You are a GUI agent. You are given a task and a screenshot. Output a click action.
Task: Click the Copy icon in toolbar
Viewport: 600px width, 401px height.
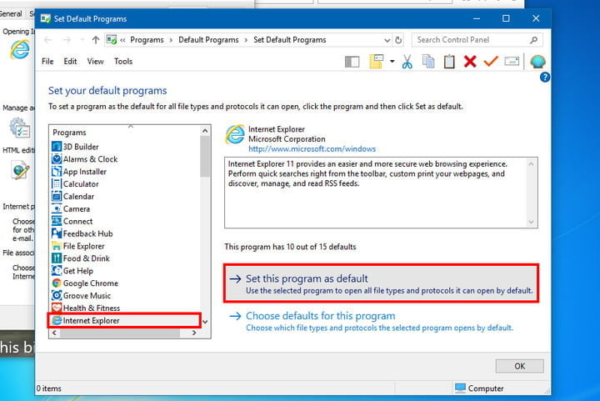point(428,61)
